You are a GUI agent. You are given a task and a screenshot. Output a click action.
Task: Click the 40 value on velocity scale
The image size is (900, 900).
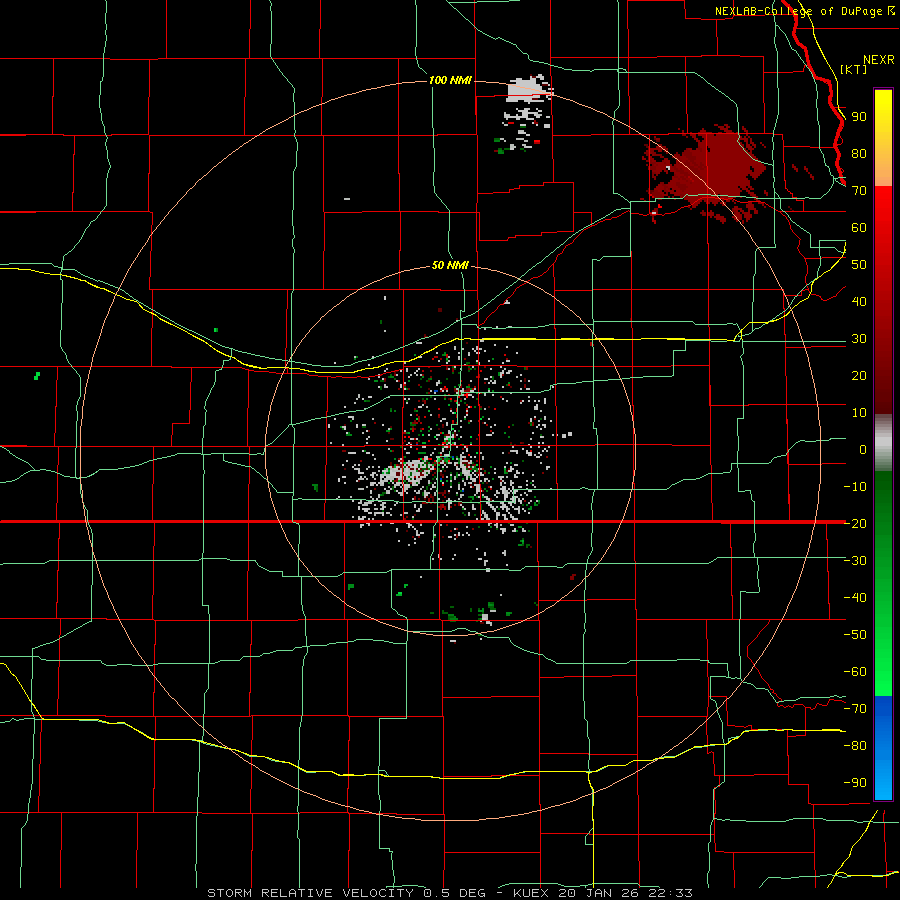click(859, 301)
